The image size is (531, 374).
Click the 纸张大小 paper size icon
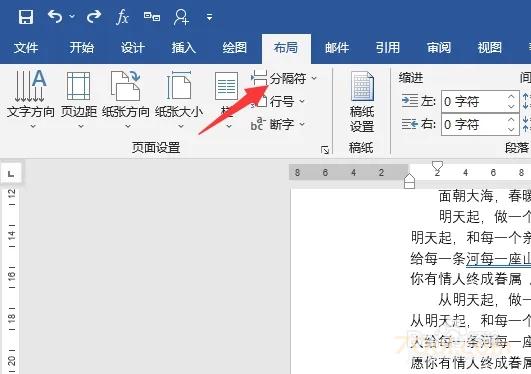click(179, 86)
